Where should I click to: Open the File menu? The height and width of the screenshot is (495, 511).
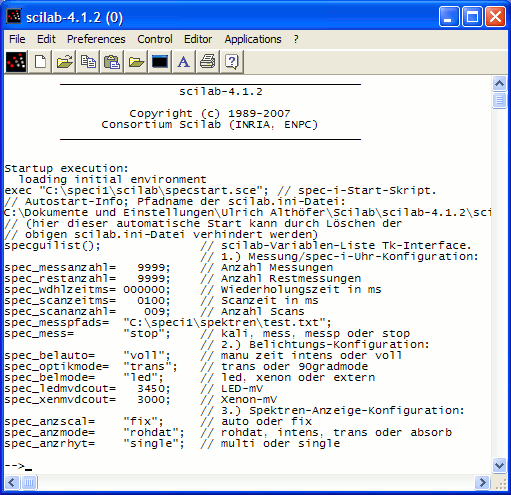coord(17,39)
